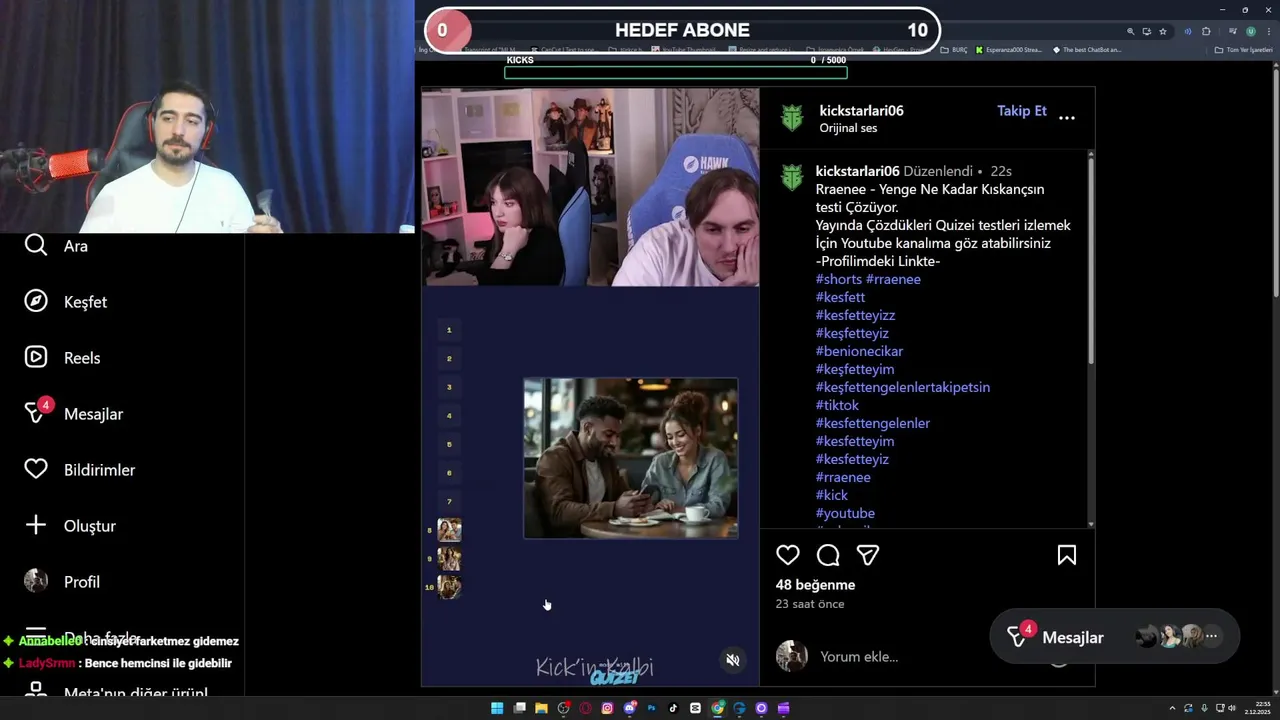Open CapCut in taskbar
The height and width of the screenshot is (720, 1280).
point(695,708)
